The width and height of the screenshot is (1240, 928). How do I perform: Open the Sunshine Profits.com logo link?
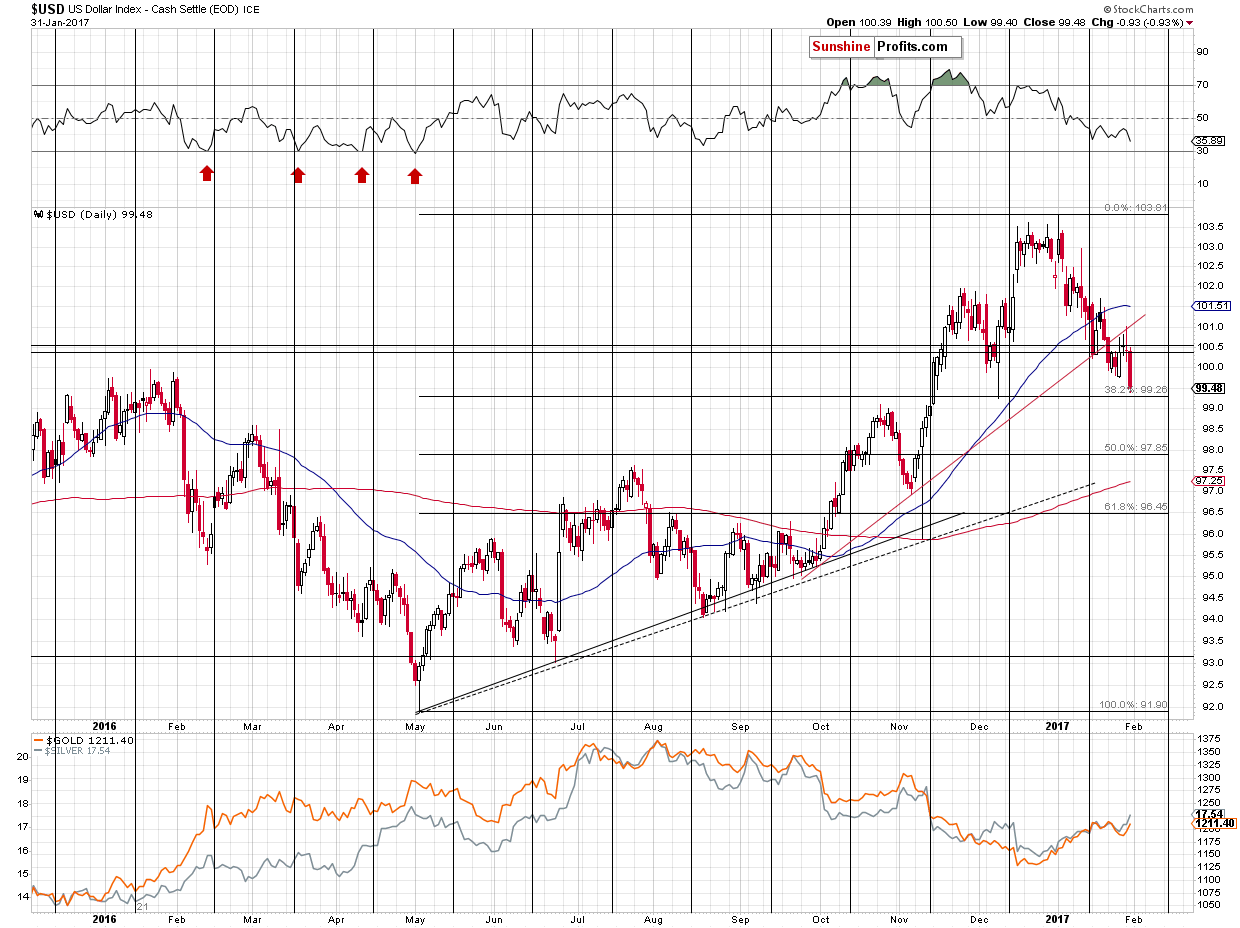click(x=886, y=47)
